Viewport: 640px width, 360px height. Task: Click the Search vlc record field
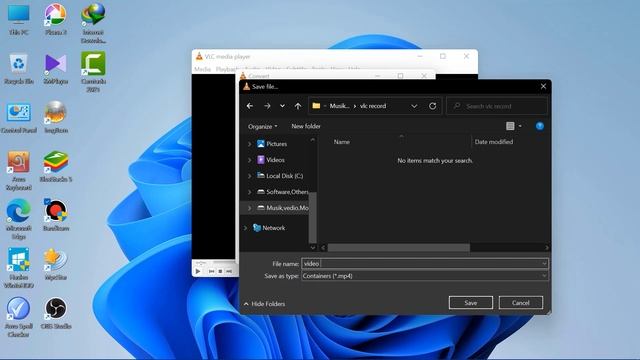tap(497, 106)
